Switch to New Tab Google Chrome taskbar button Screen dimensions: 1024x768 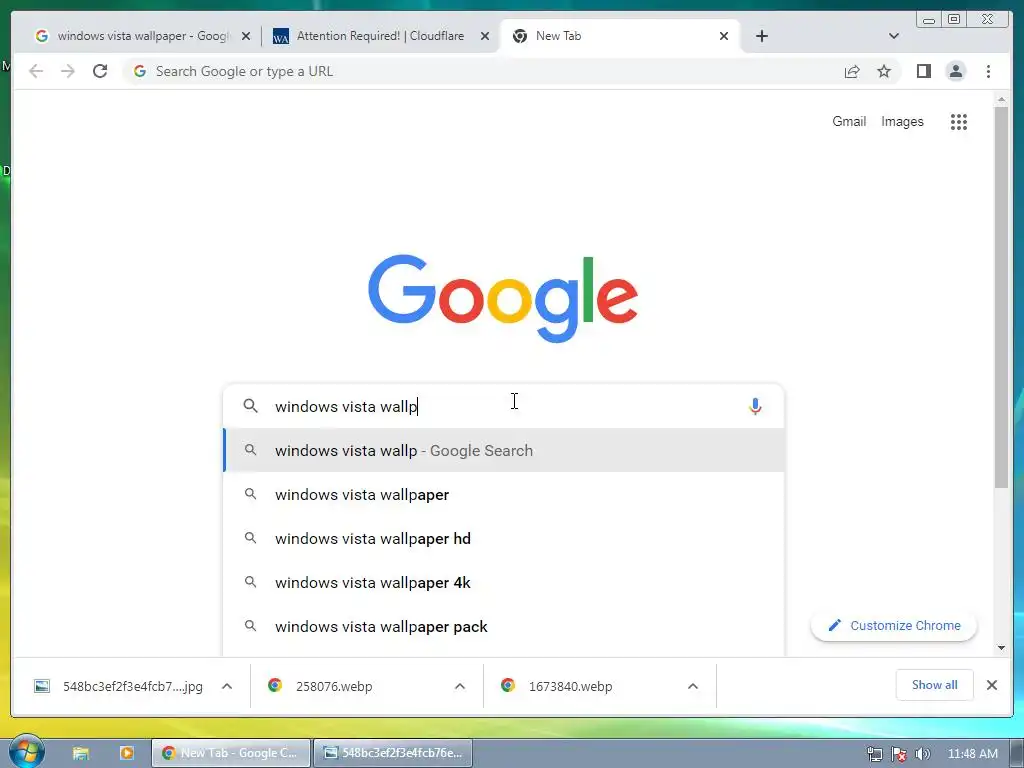point(231,753)
